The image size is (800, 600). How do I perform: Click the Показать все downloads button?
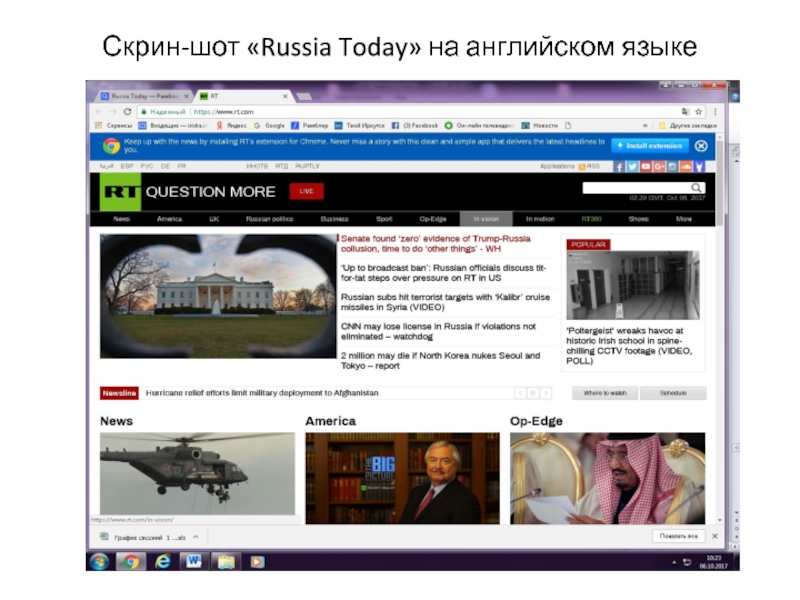[x=679, y=536]
